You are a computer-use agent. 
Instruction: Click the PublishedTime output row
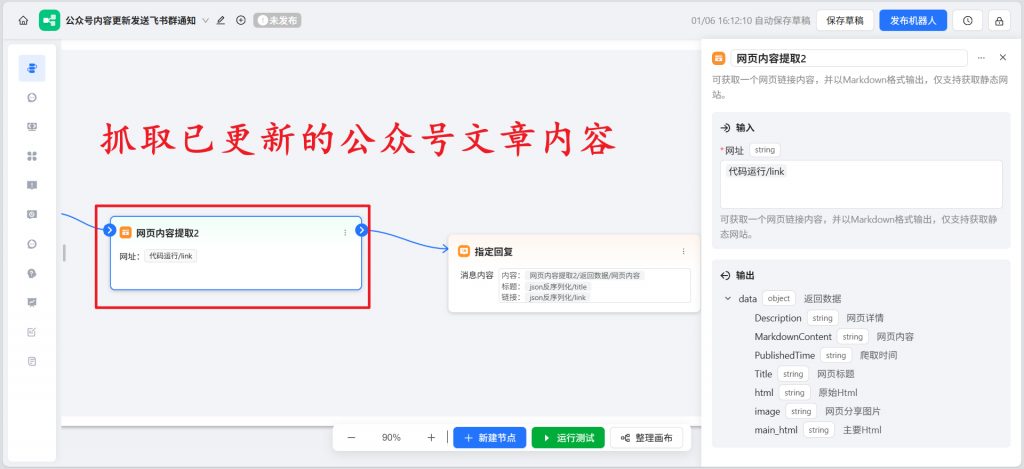[825, 355]
